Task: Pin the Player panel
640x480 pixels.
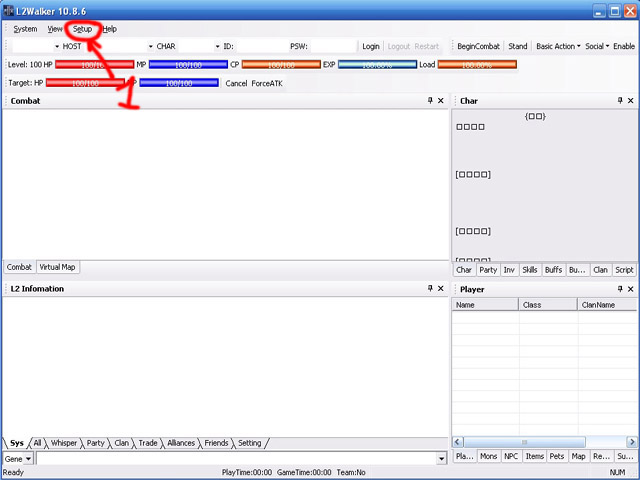Action: coord(620,289)
